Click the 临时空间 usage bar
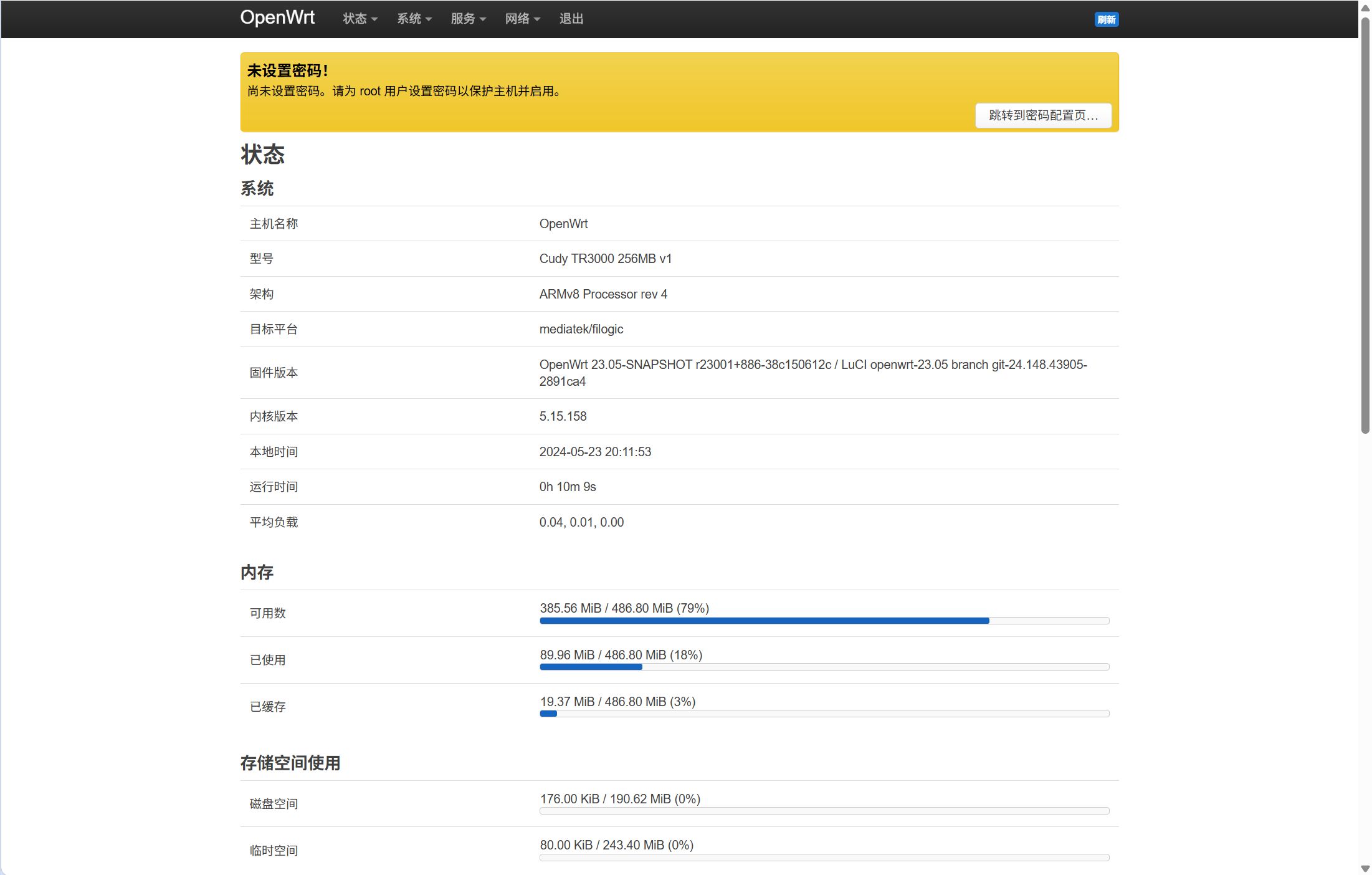 [824, 858]
